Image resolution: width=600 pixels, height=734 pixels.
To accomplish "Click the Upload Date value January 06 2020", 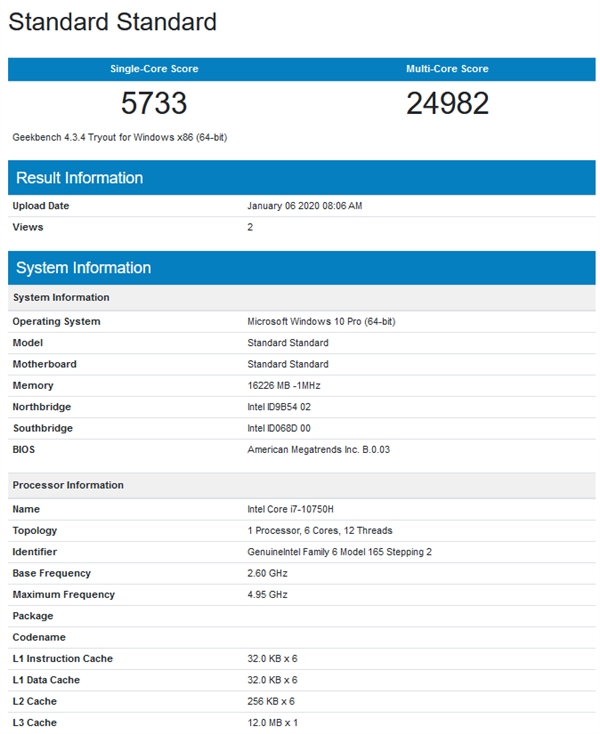I will tap(304, 206).
